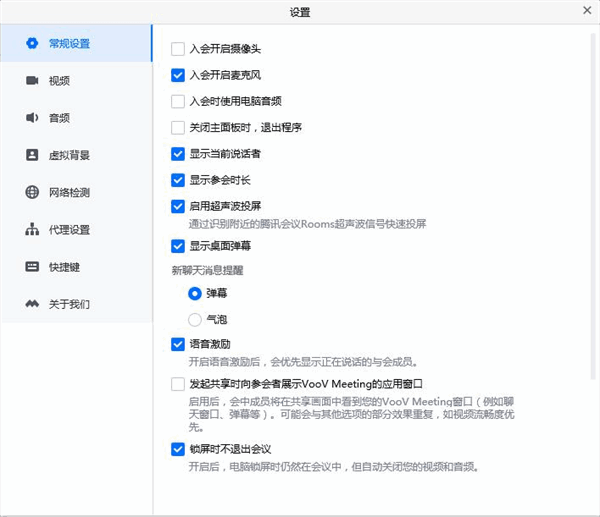This screenshot has height=517, width=600.
Task: Click the keyboard icon for 快捷键
Action: [x=32, y=266]
